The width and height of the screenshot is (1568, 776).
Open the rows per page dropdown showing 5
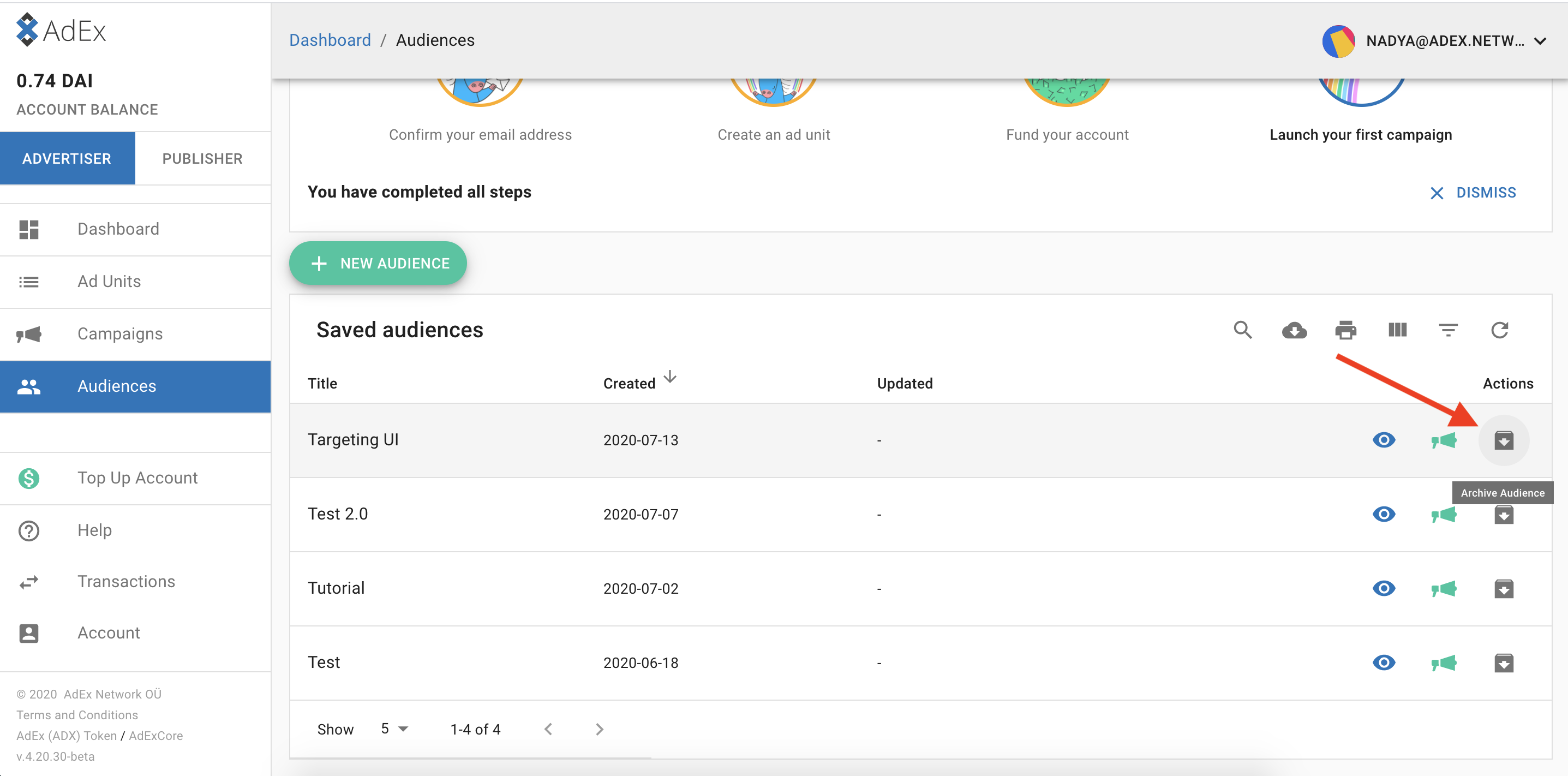(394, 729)
